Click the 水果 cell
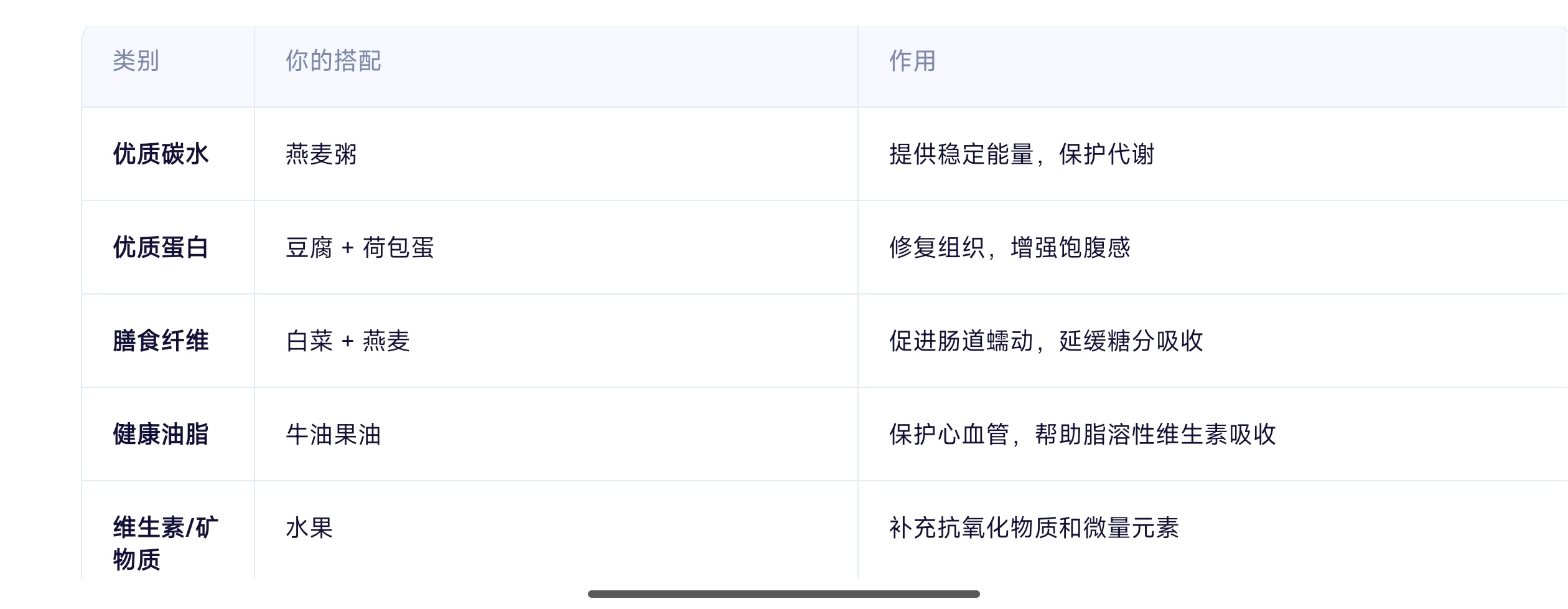 click(x=309, y=527)
